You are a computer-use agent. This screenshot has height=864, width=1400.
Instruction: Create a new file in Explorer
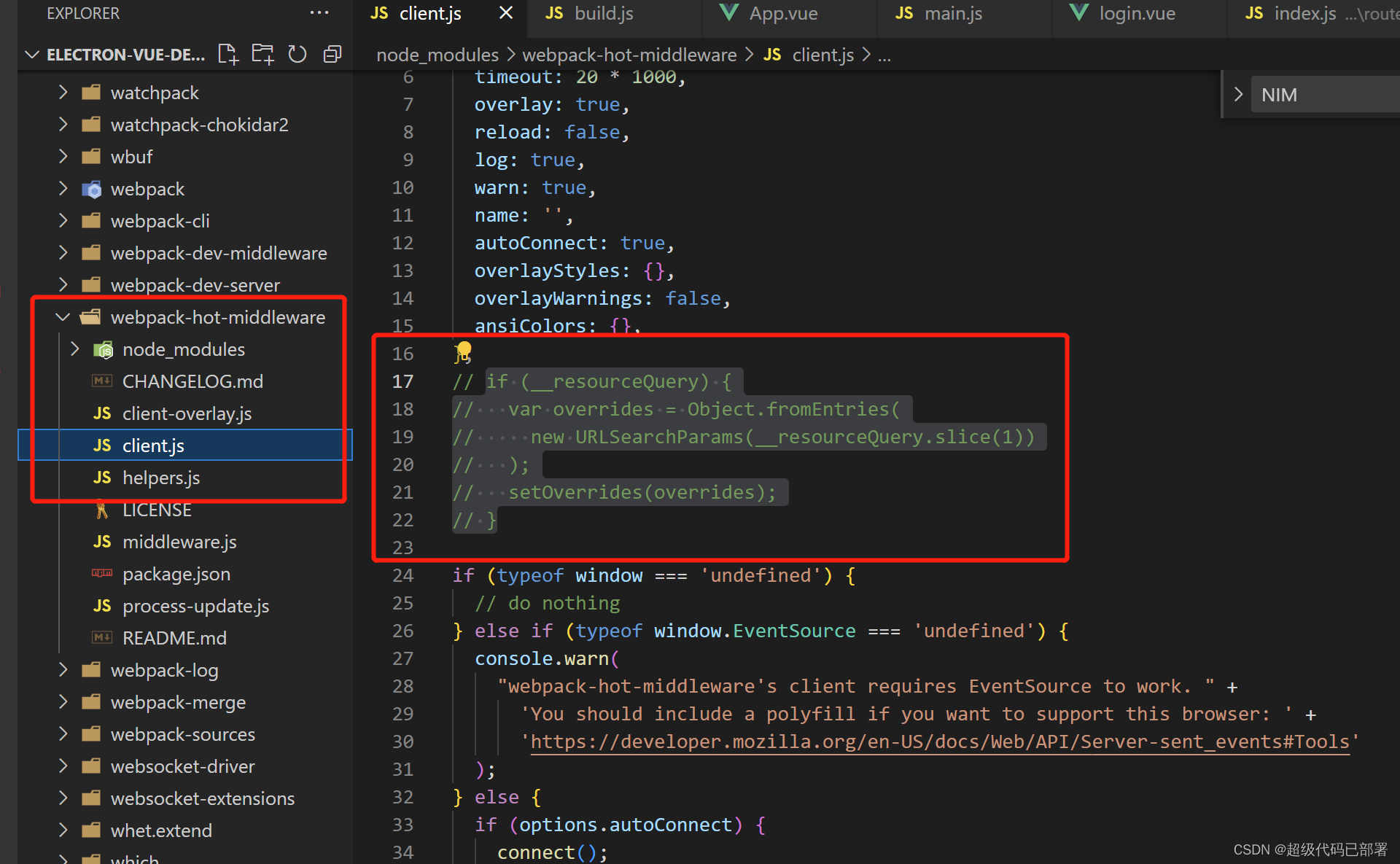227,53
